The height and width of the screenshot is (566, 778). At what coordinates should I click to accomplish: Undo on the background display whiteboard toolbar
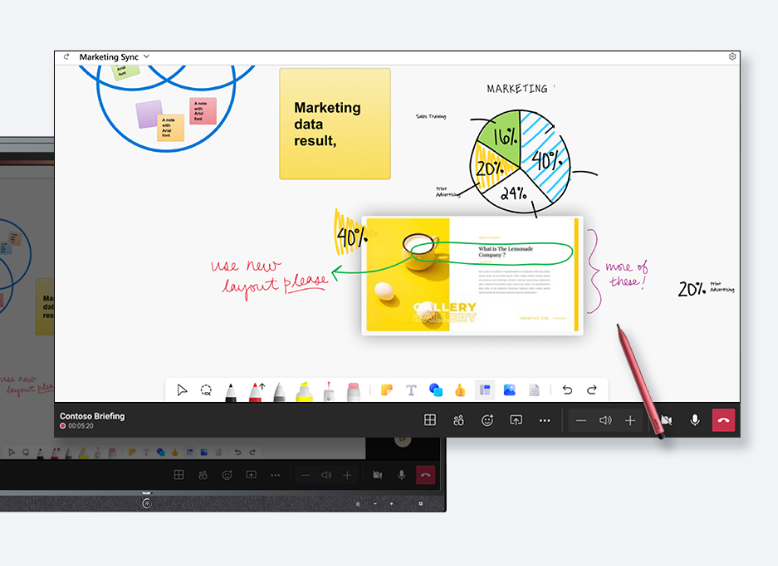tap(238, 452)
